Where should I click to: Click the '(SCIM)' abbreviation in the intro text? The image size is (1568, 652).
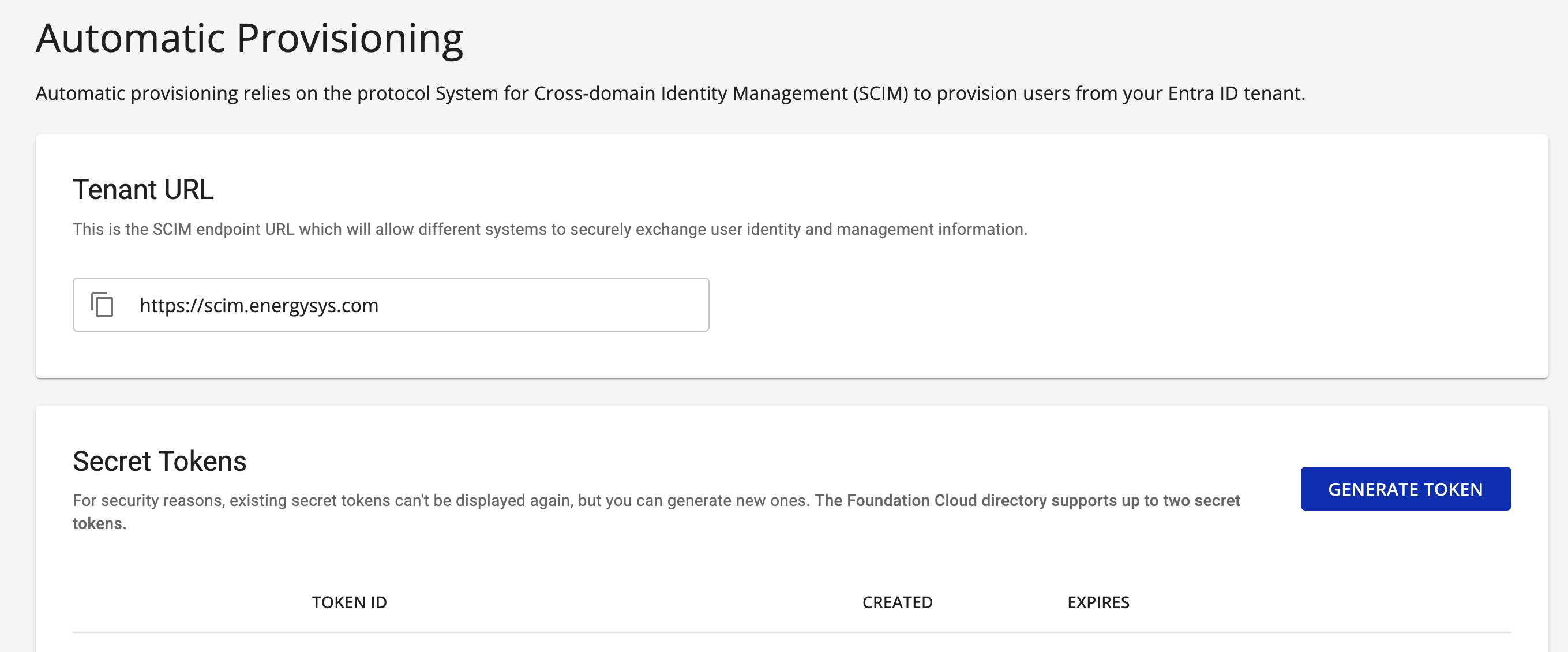[880, 93]
